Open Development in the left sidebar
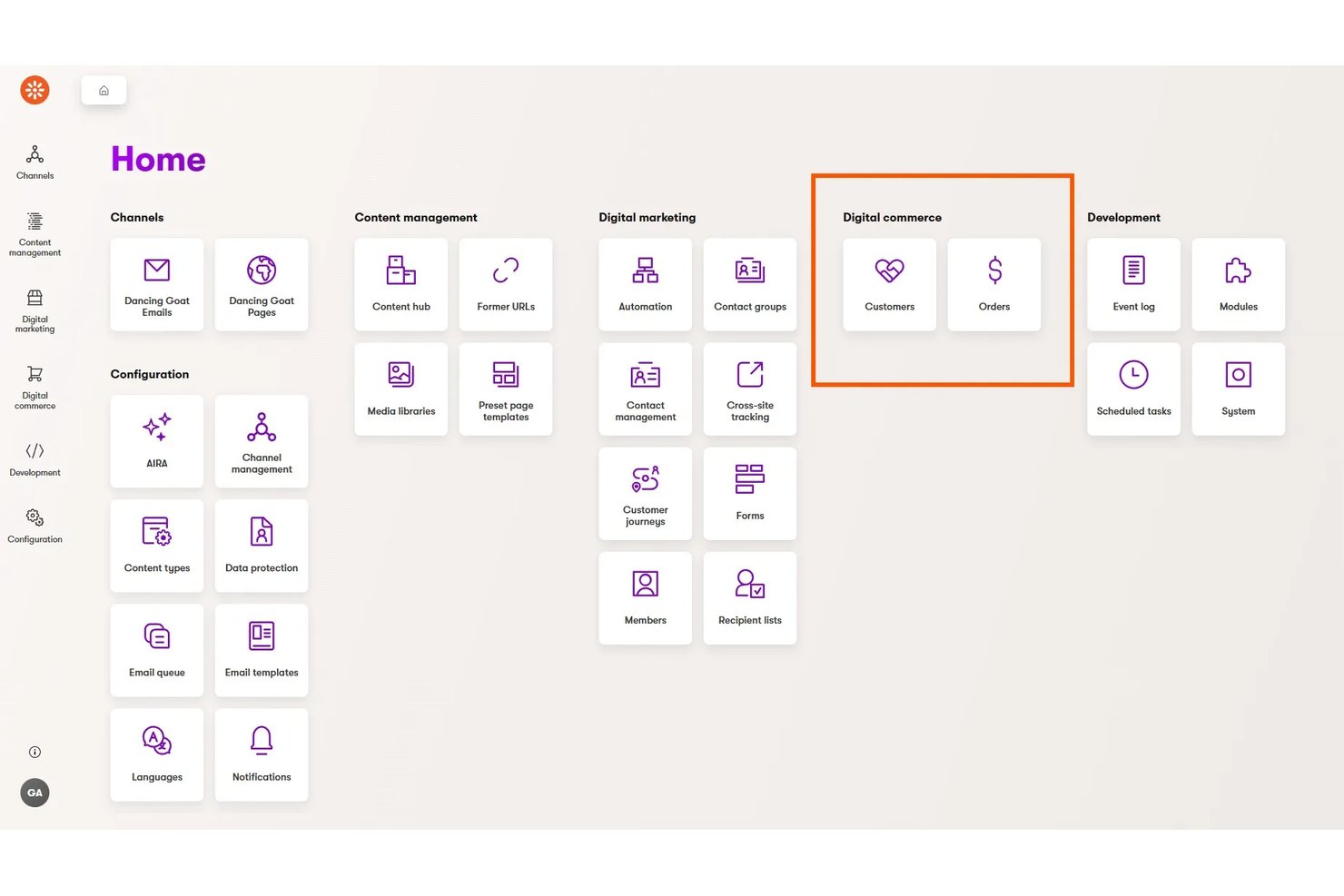The height and width of the screenshot is (896, 1344). click(x=35, y=459)
